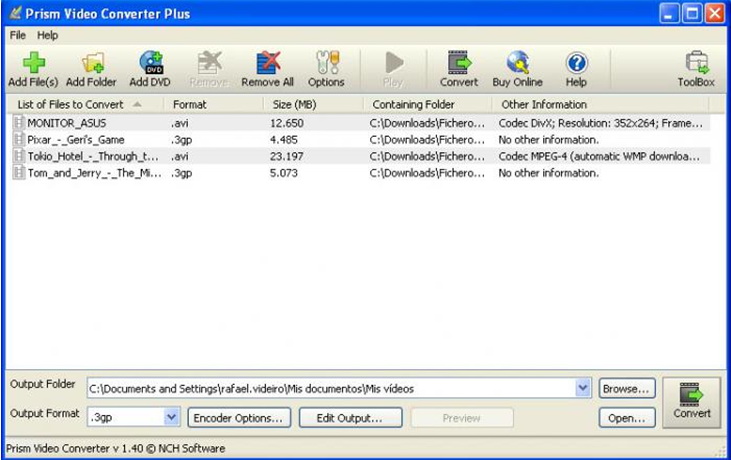Click the Format column header
The width and height of the screenshot is (731, 460).
point(214,104)
